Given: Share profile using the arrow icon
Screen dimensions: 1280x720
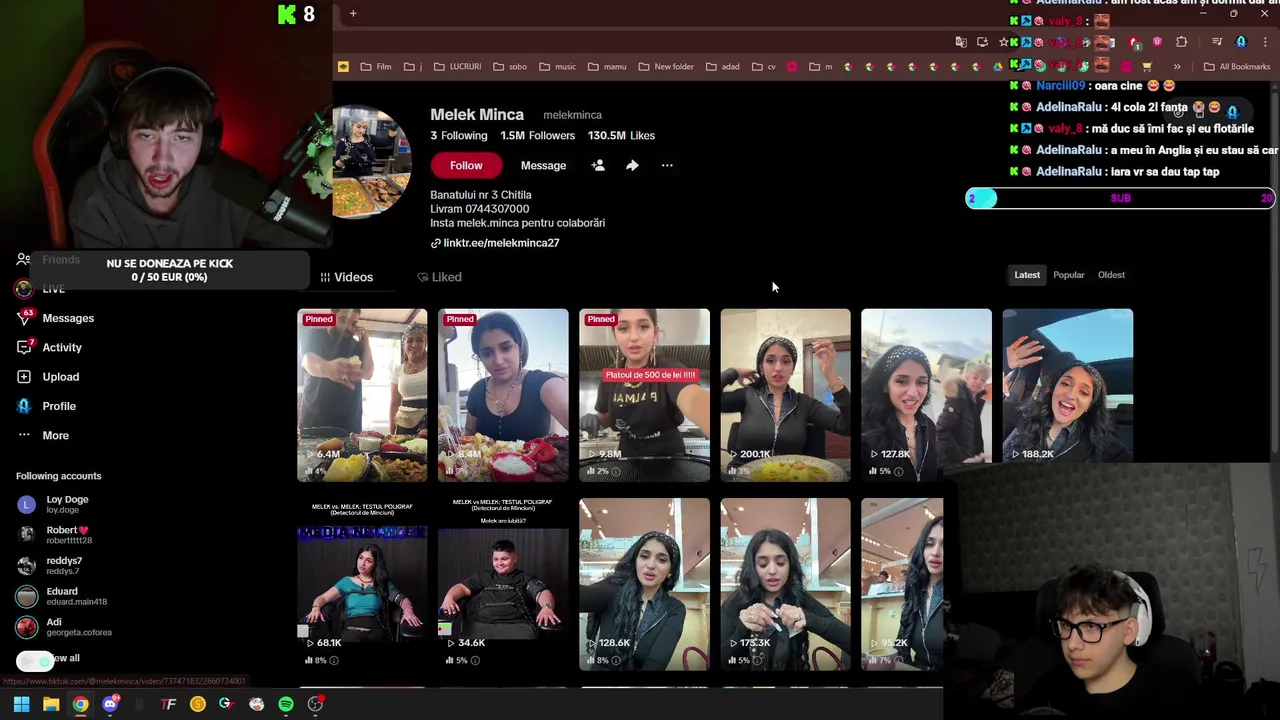Looking at the screenshot, I should pos(632,165).
